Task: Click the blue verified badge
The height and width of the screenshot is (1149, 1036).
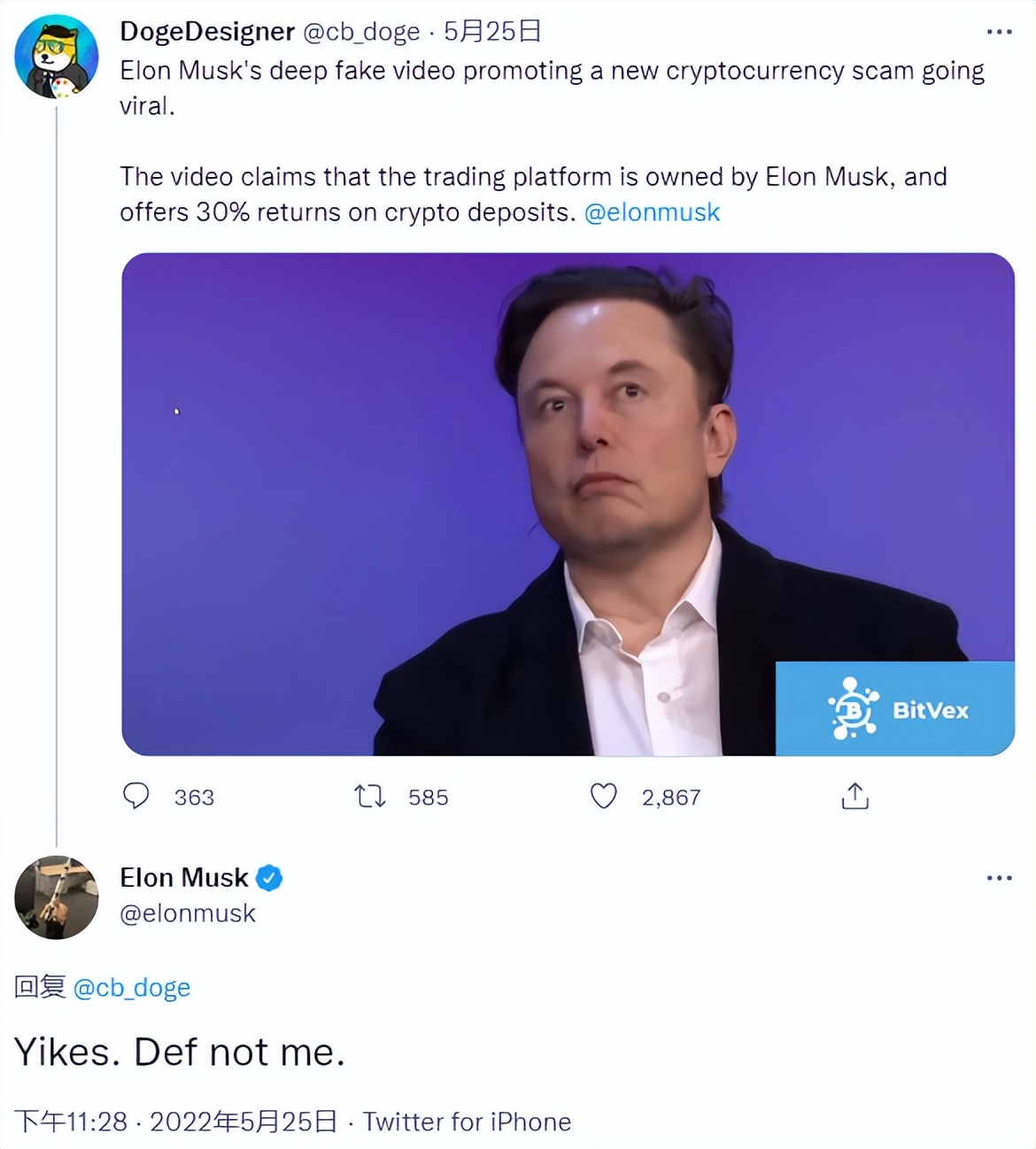Action: click(269, 878)
